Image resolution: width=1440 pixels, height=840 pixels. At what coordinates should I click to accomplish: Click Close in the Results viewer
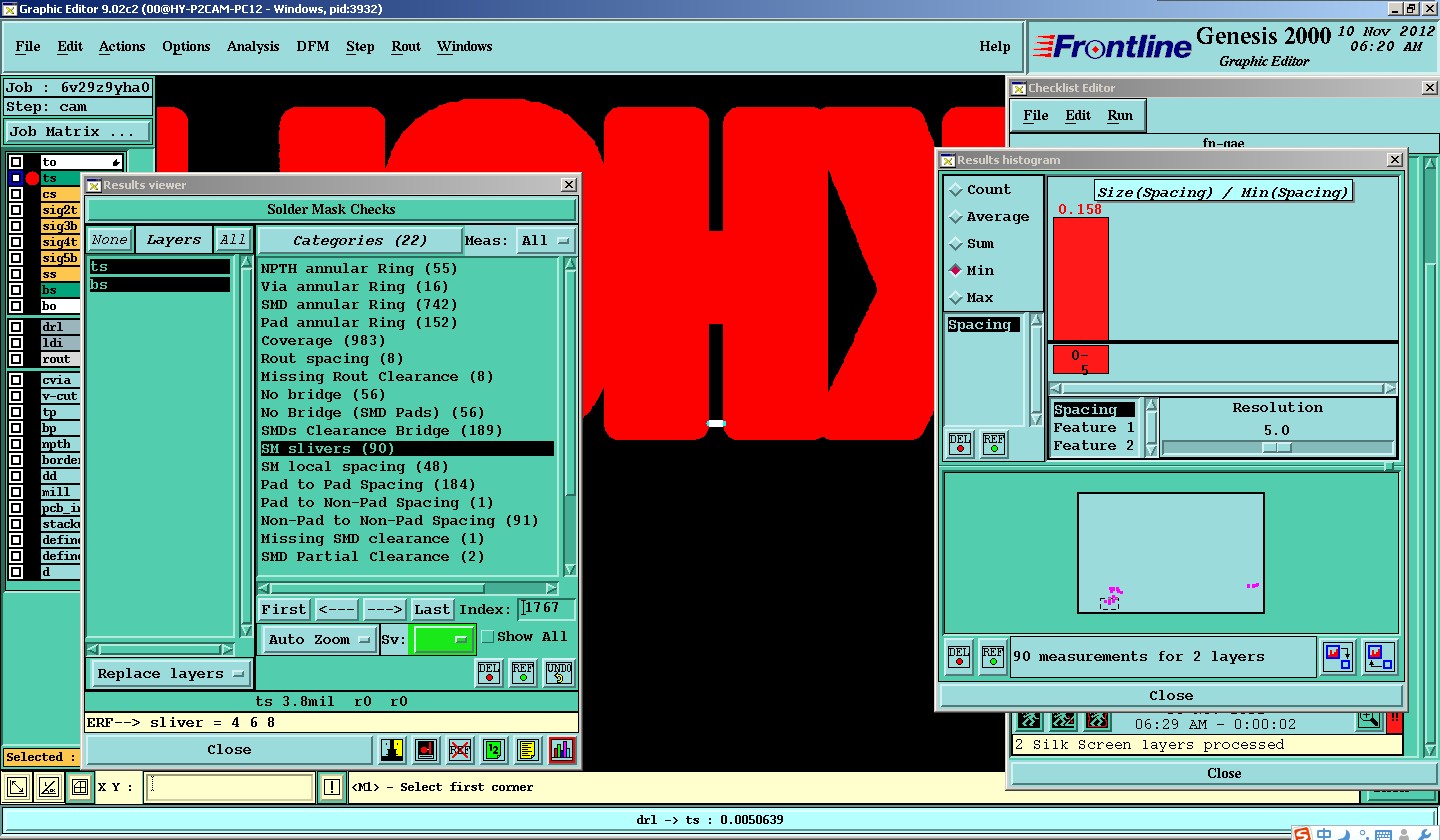[229, 749]
